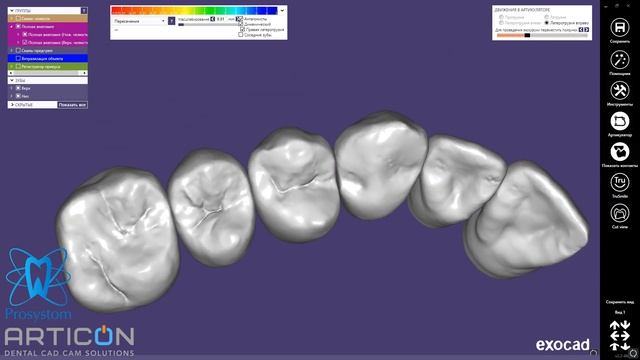This screenshot has width=640, height=360.
Task: Adjust the saturation slider under the color scale
Action: 209,25
